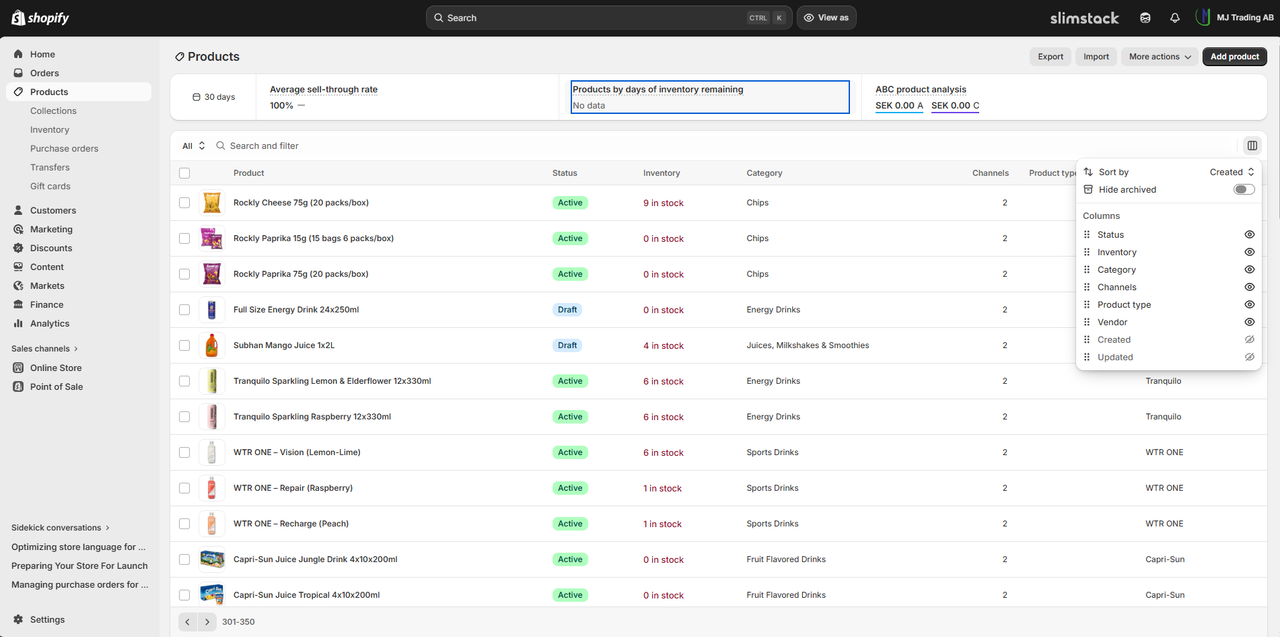Screen dimensions: 1280x637
Task: Open the Collections submenu item
Action: (x=53, y=111)
